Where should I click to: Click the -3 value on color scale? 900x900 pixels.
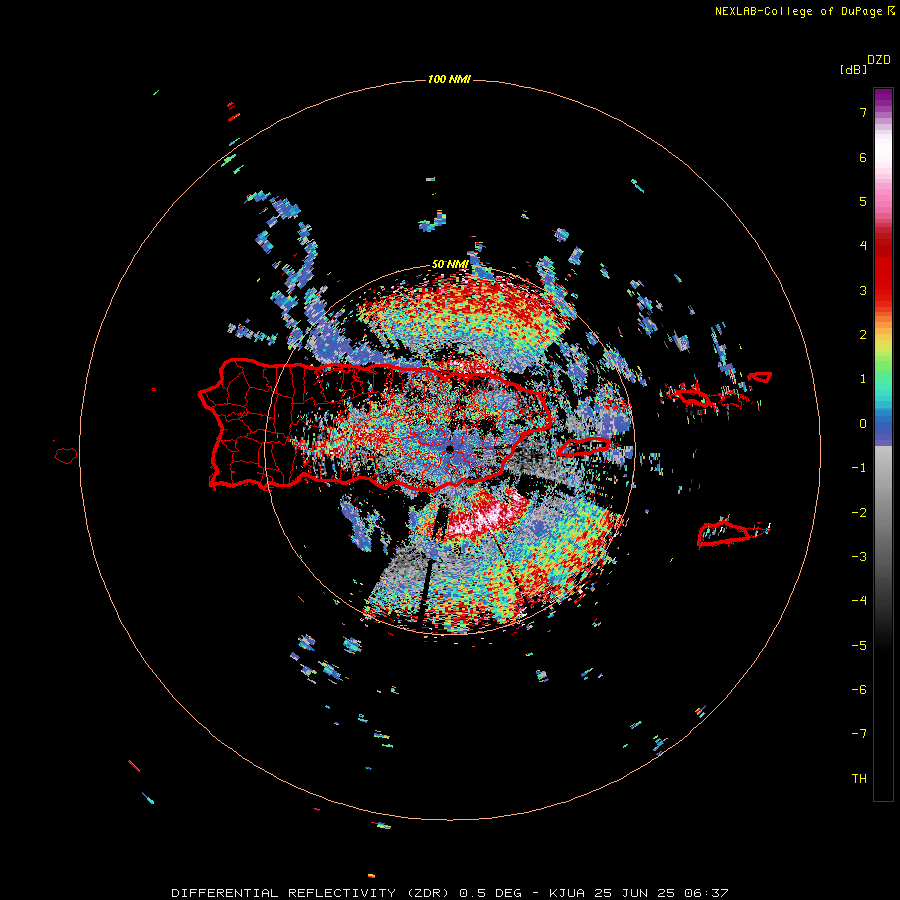[x=859, y=557]
